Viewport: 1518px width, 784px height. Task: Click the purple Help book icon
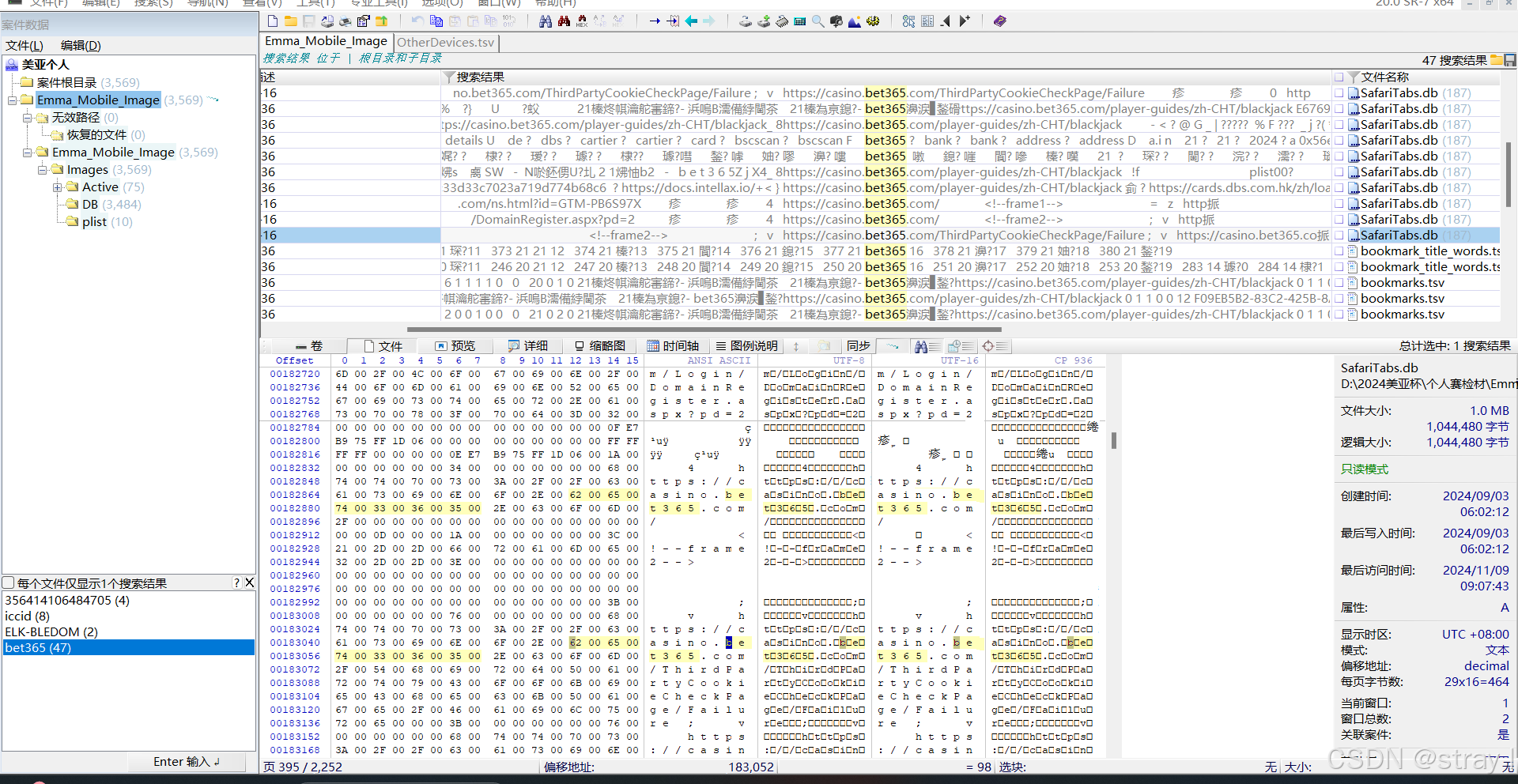pyautogui.click(x=1000, y=21)
